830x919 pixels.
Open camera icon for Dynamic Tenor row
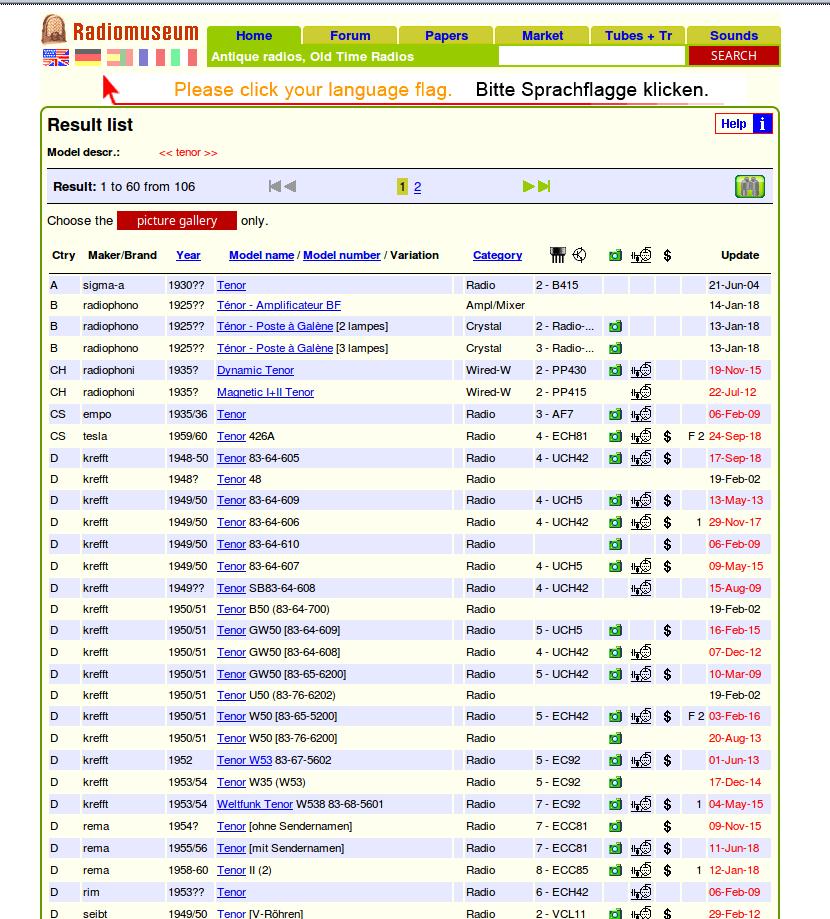tap(615, 370)
